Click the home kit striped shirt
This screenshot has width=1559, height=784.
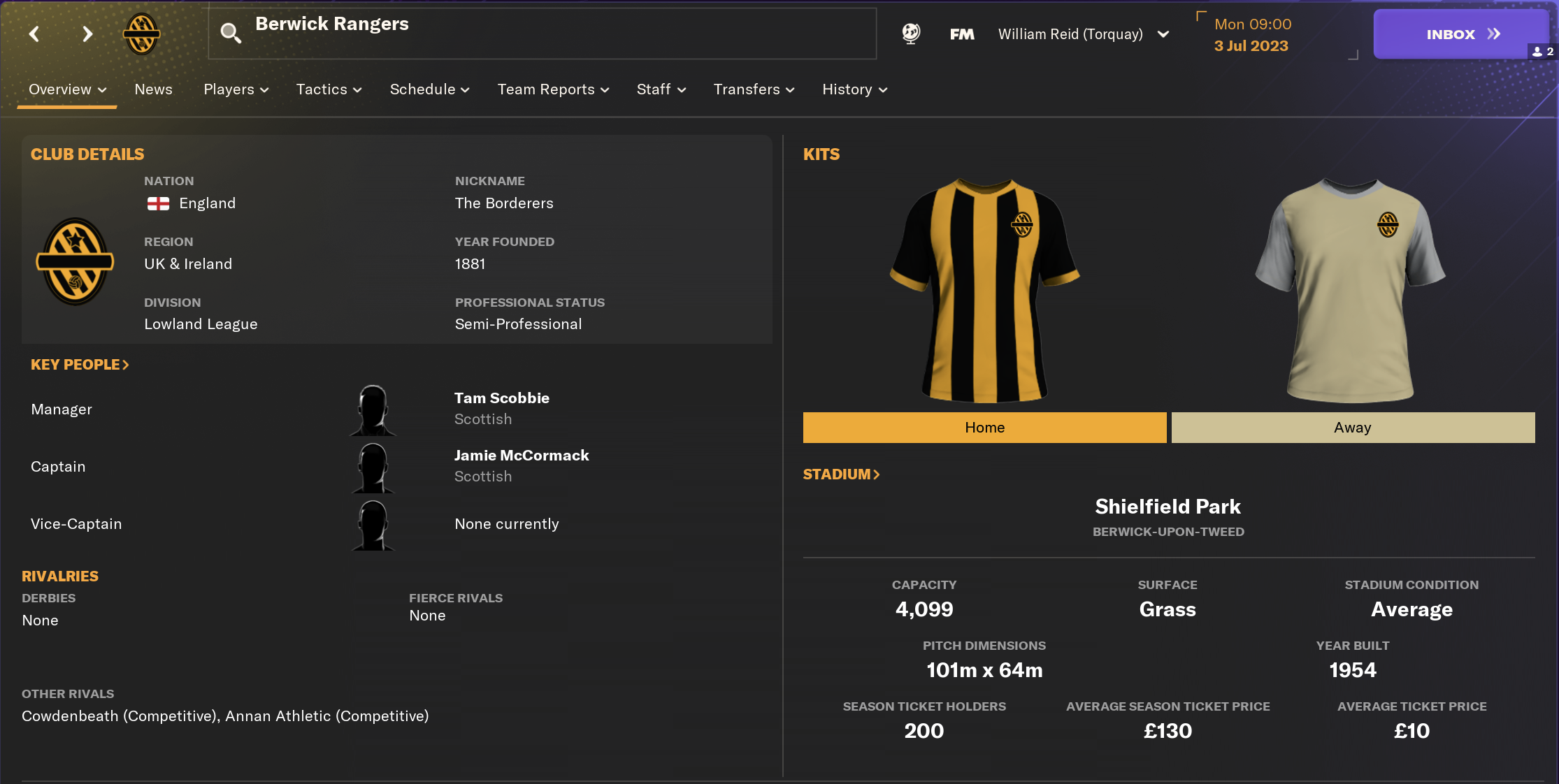[984, 290]
